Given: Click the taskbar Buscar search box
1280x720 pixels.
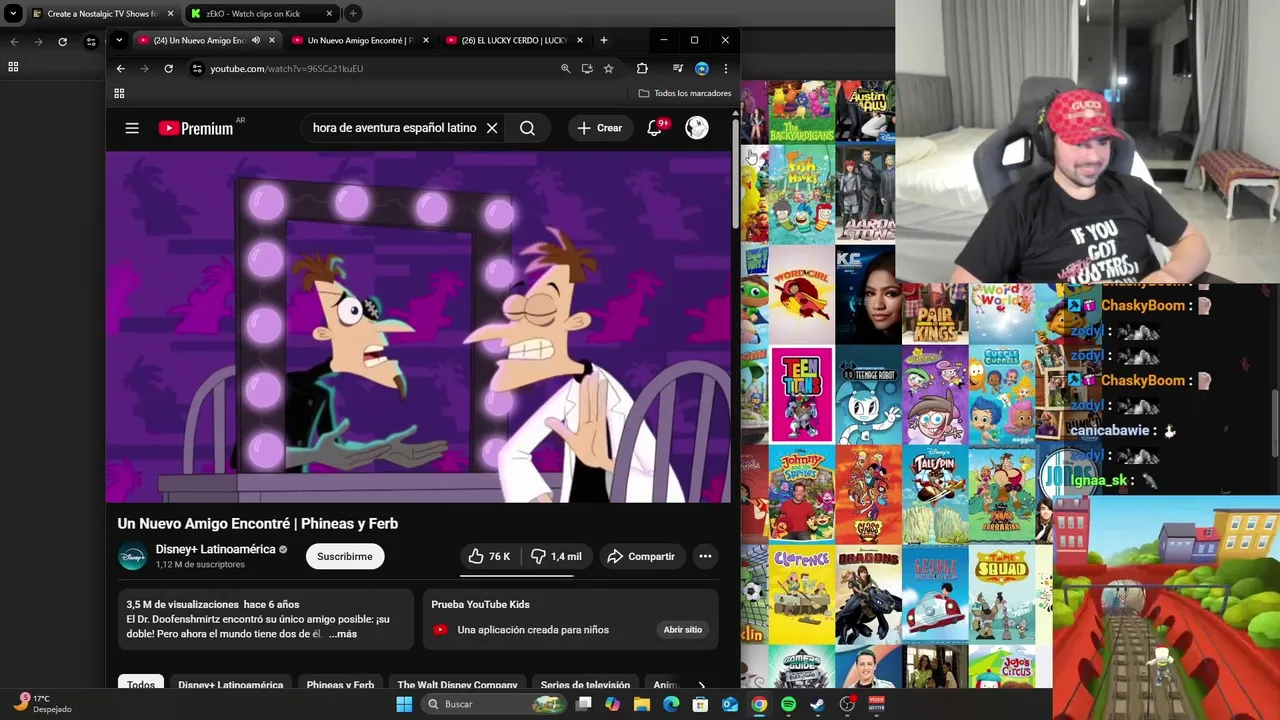Looking at the screenshot, I should (494, 704).
